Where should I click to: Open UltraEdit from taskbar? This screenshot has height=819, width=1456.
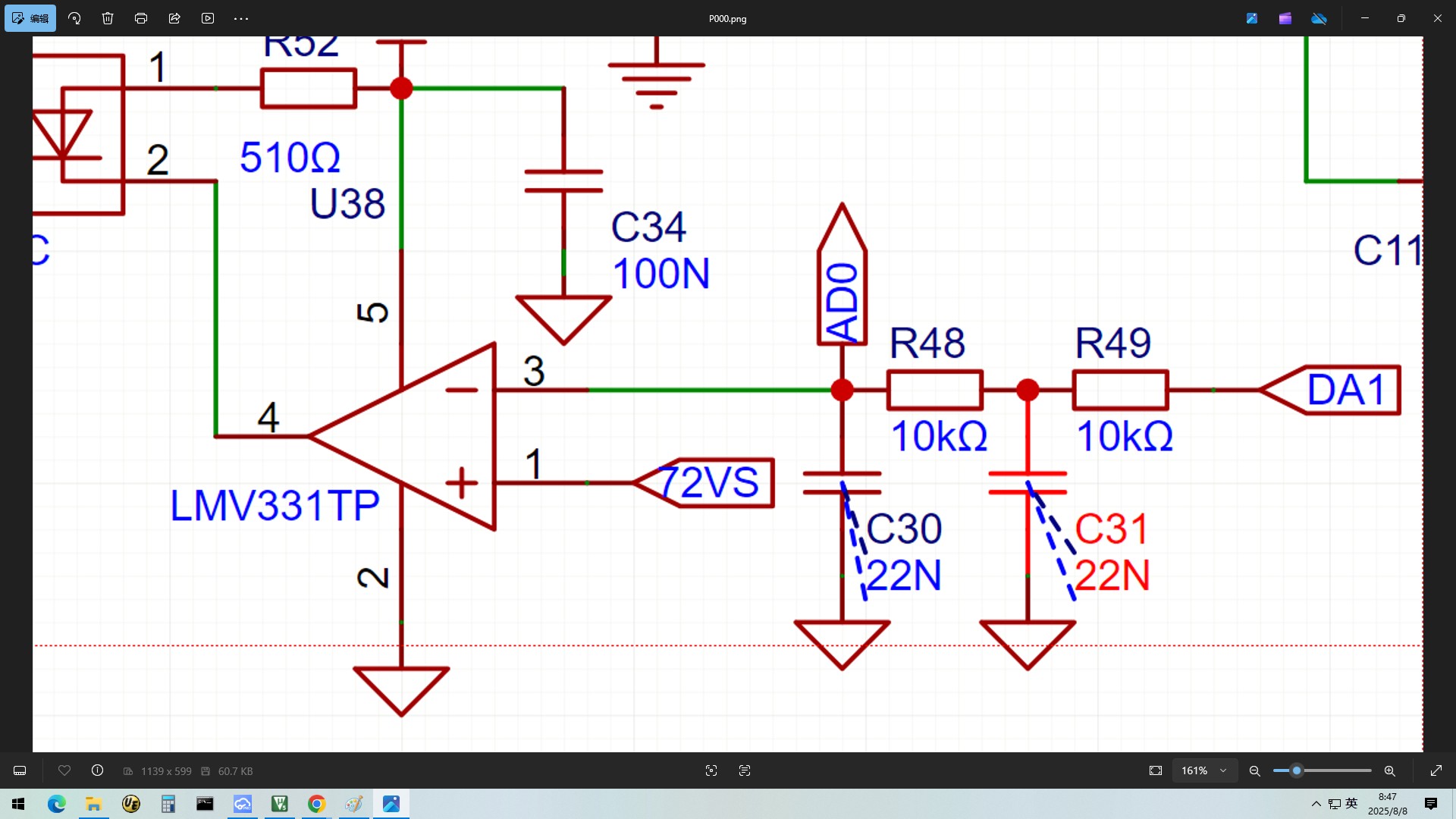(131, 804)
